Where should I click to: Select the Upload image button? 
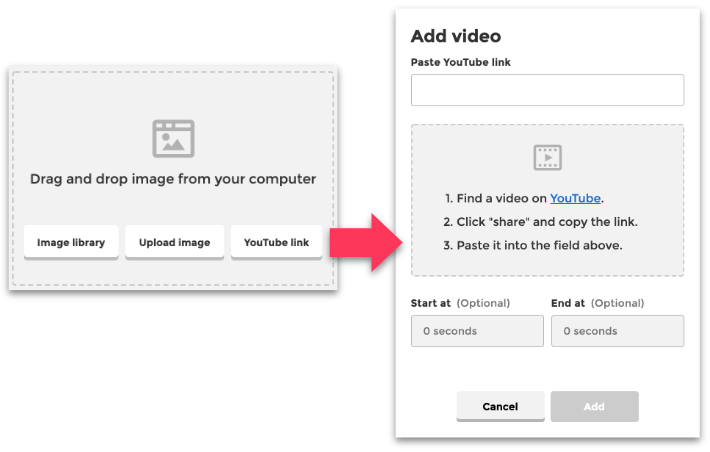point(174,242)
